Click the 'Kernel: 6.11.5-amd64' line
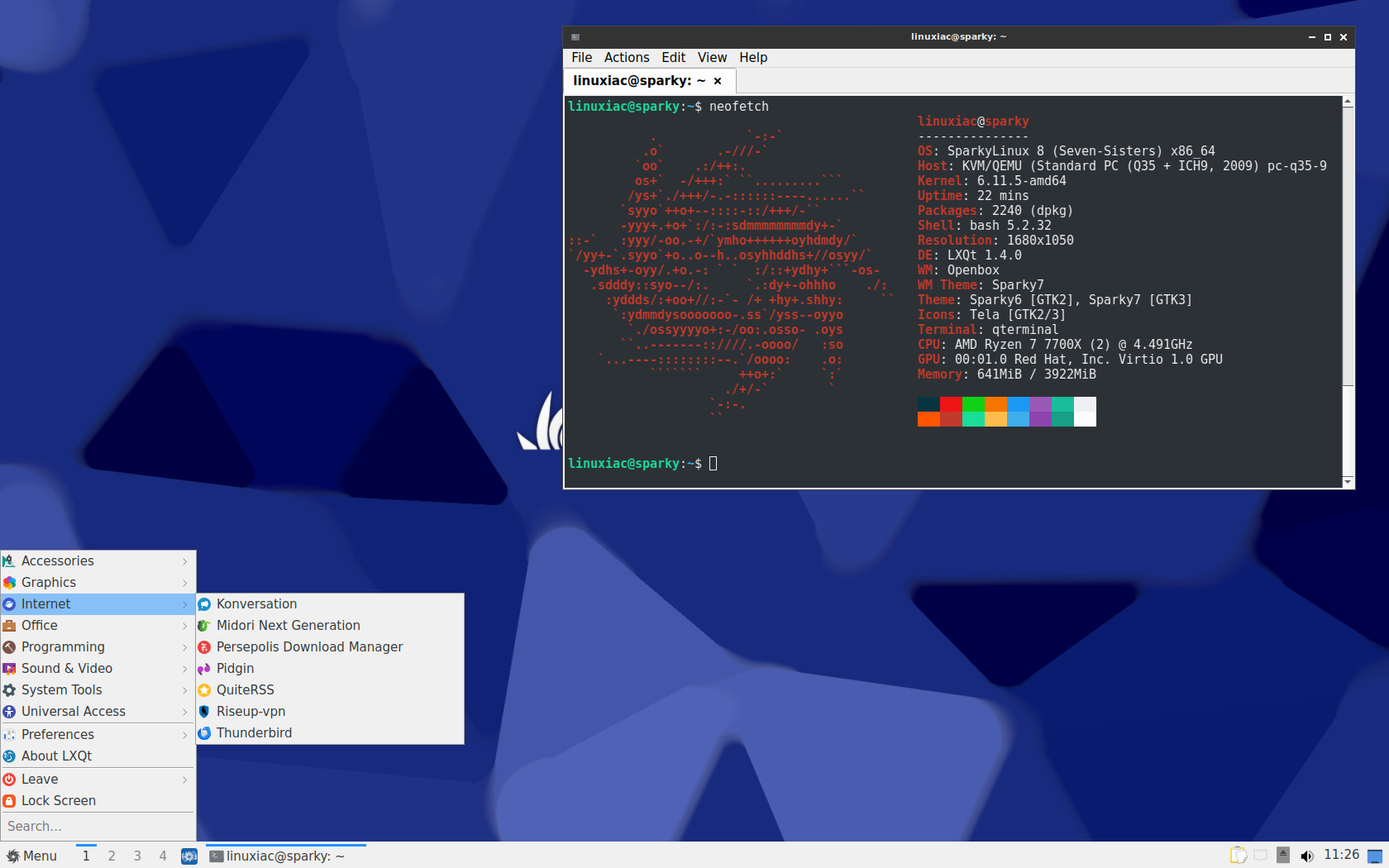The width and height of the screenshot is (1389, 868). [992, 181]
